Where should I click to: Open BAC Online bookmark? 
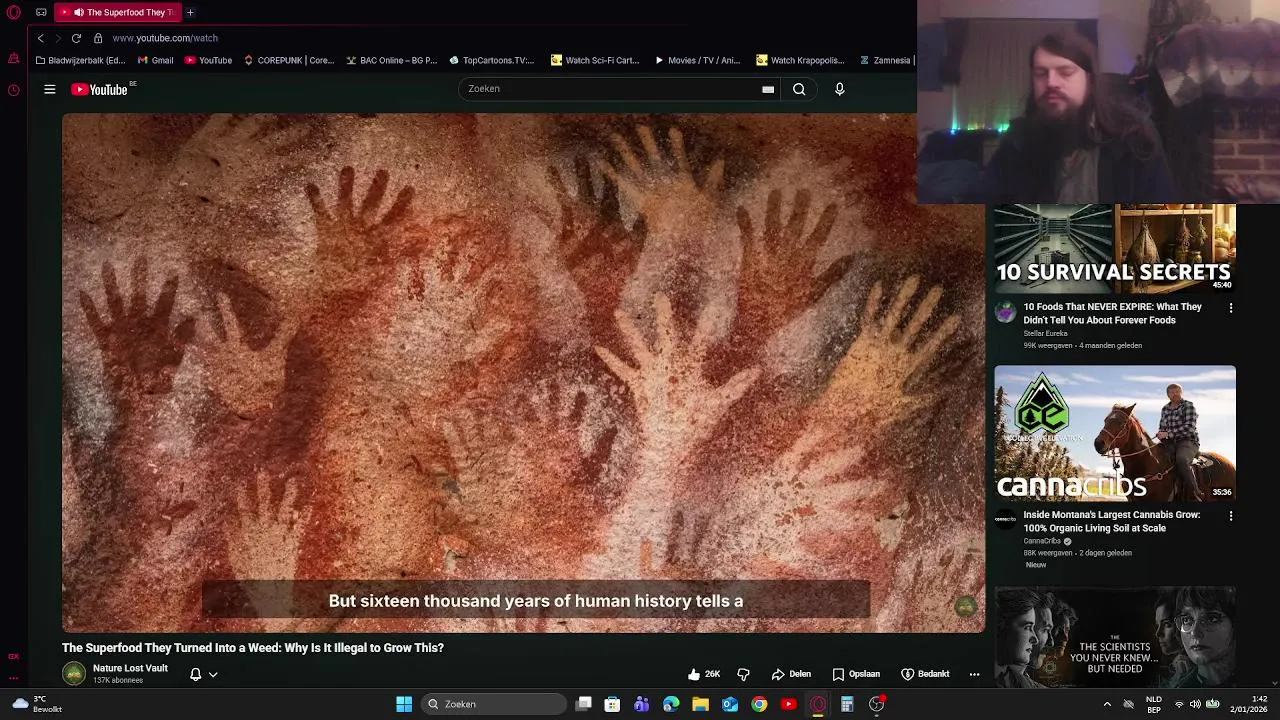(391, 60)
